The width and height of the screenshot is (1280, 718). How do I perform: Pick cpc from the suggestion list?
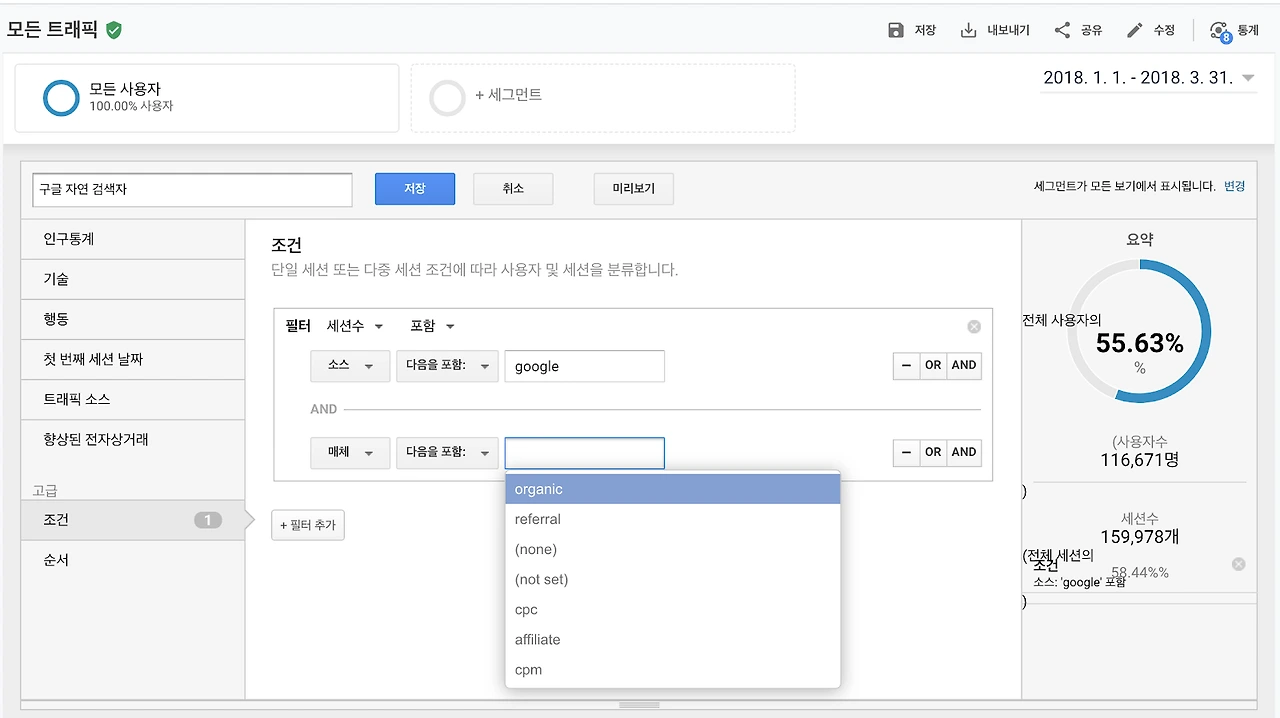(x=673, y=609)
